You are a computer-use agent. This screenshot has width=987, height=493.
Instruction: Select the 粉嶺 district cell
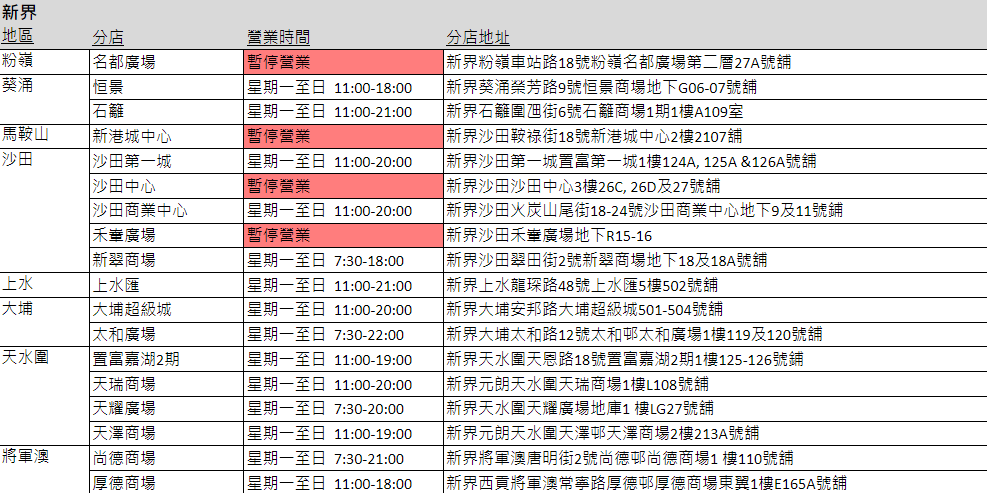point(18,60)
